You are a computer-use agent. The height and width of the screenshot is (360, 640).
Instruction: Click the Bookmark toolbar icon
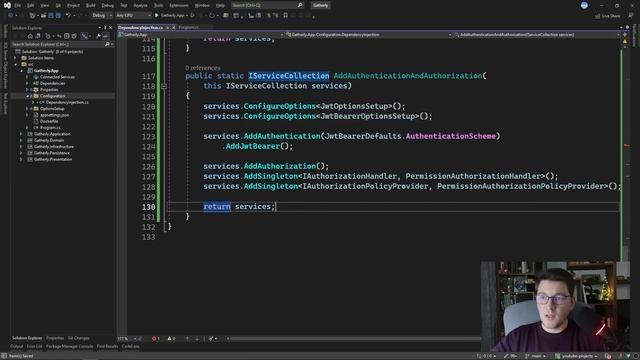point(286,16)
